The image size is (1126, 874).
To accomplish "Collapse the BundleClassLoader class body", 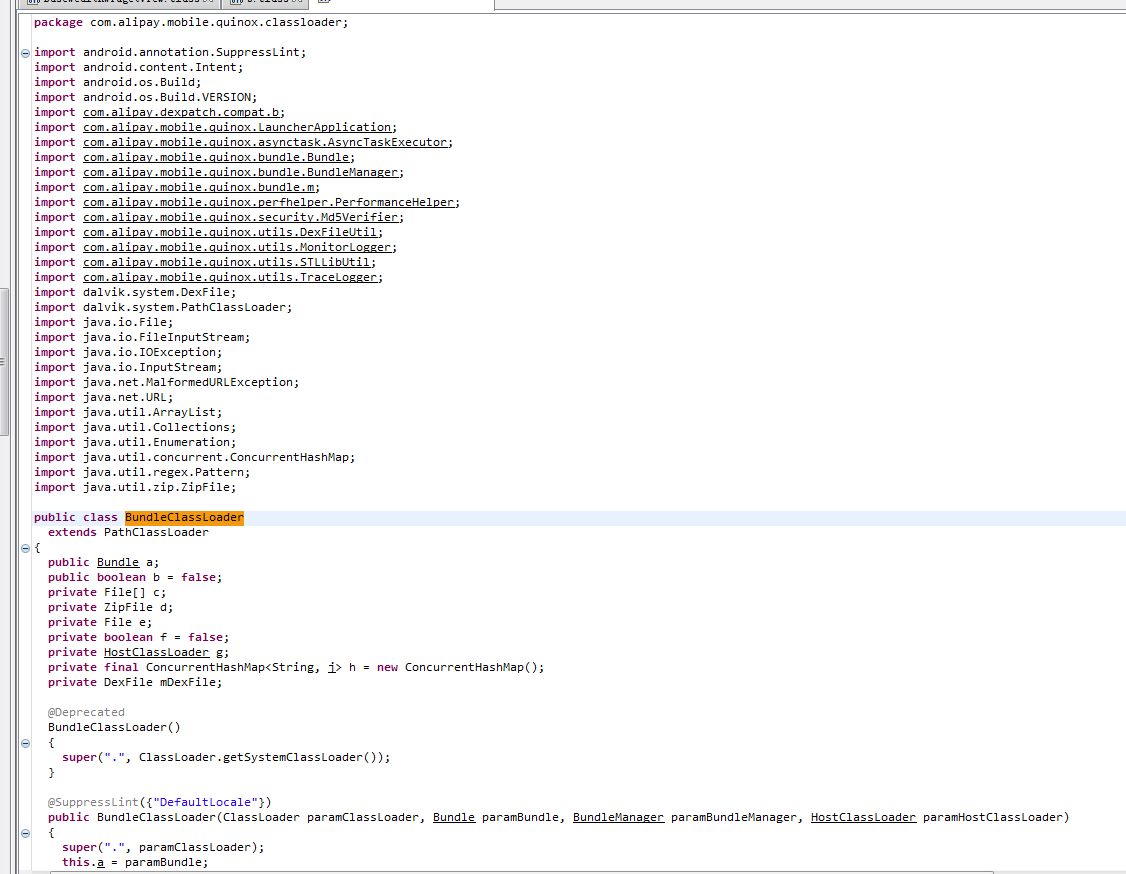I will tap(25, 548).
